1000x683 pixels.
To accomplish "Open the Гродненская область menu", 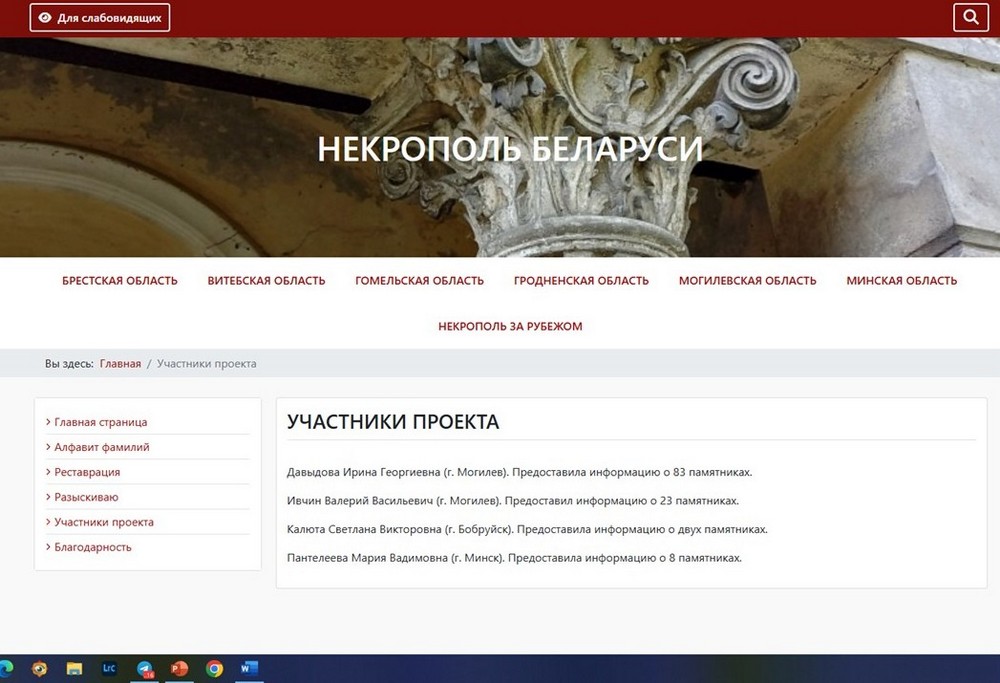I will [581, 281].
